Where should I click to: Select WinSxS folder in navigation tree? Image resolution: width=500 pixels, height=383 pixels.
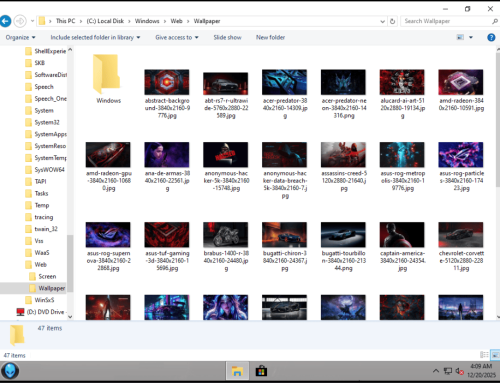40,300
